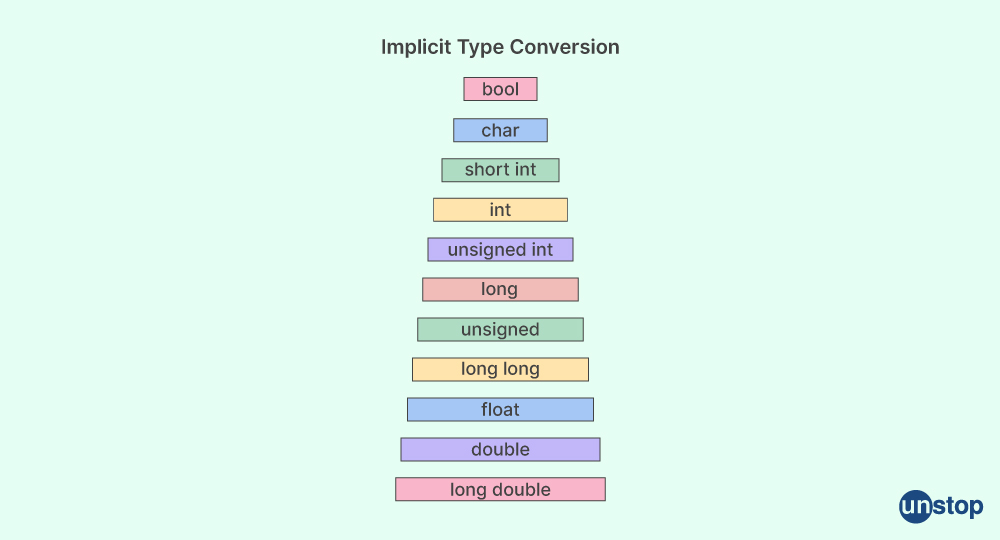Click the word Type in the title
Image resolution: width=1000 pixels, height=540 pixels.
coord(480,48)
